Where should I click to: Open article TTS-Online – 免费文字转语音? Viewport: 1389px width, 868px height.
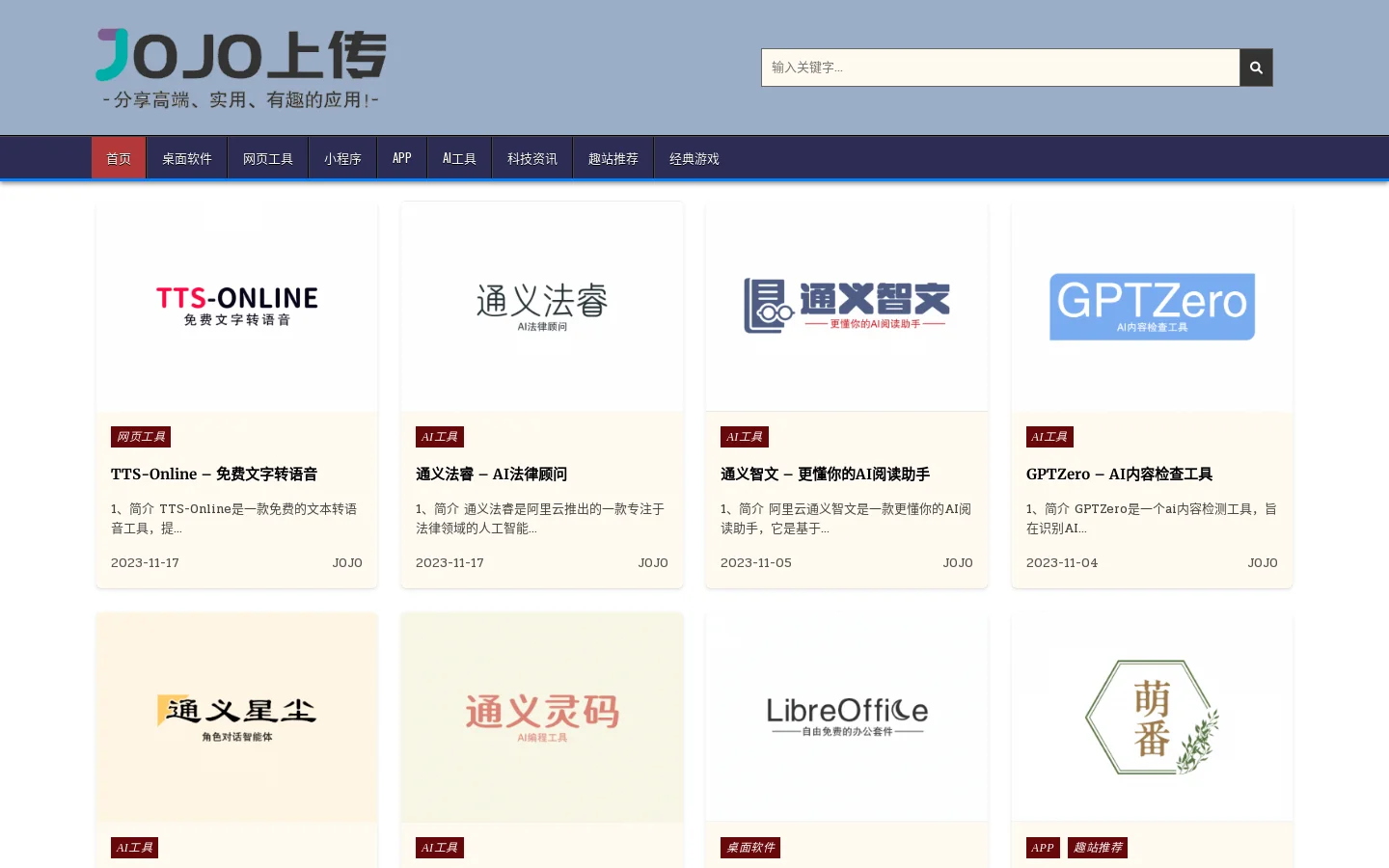pyautogui.click(x=214, y=475)
